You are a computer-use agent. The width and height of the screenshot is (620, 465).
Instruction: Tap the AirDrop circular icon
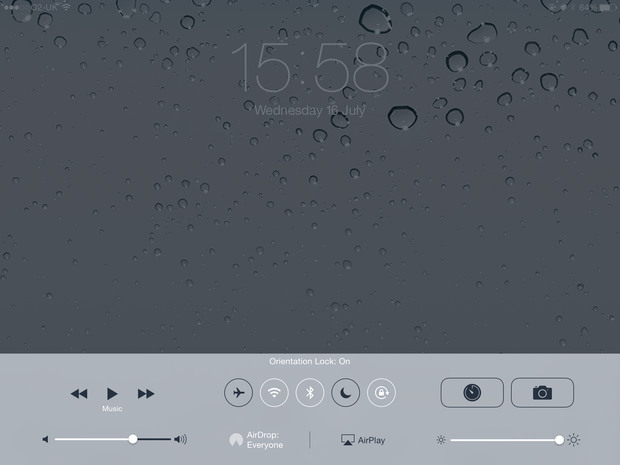[236, 440]
